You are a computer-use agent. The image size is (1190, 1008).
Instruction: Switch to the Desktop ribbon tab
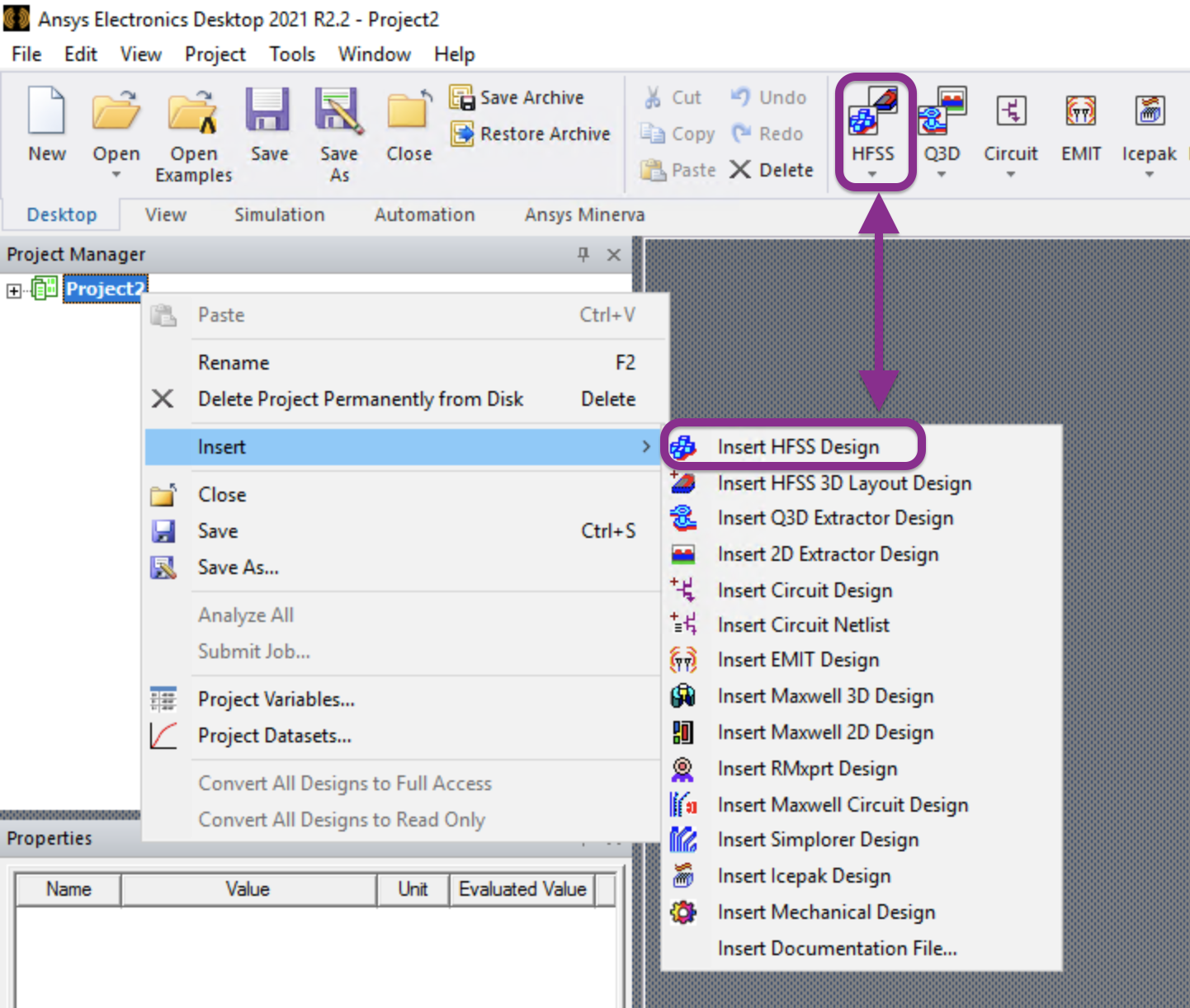62,215
